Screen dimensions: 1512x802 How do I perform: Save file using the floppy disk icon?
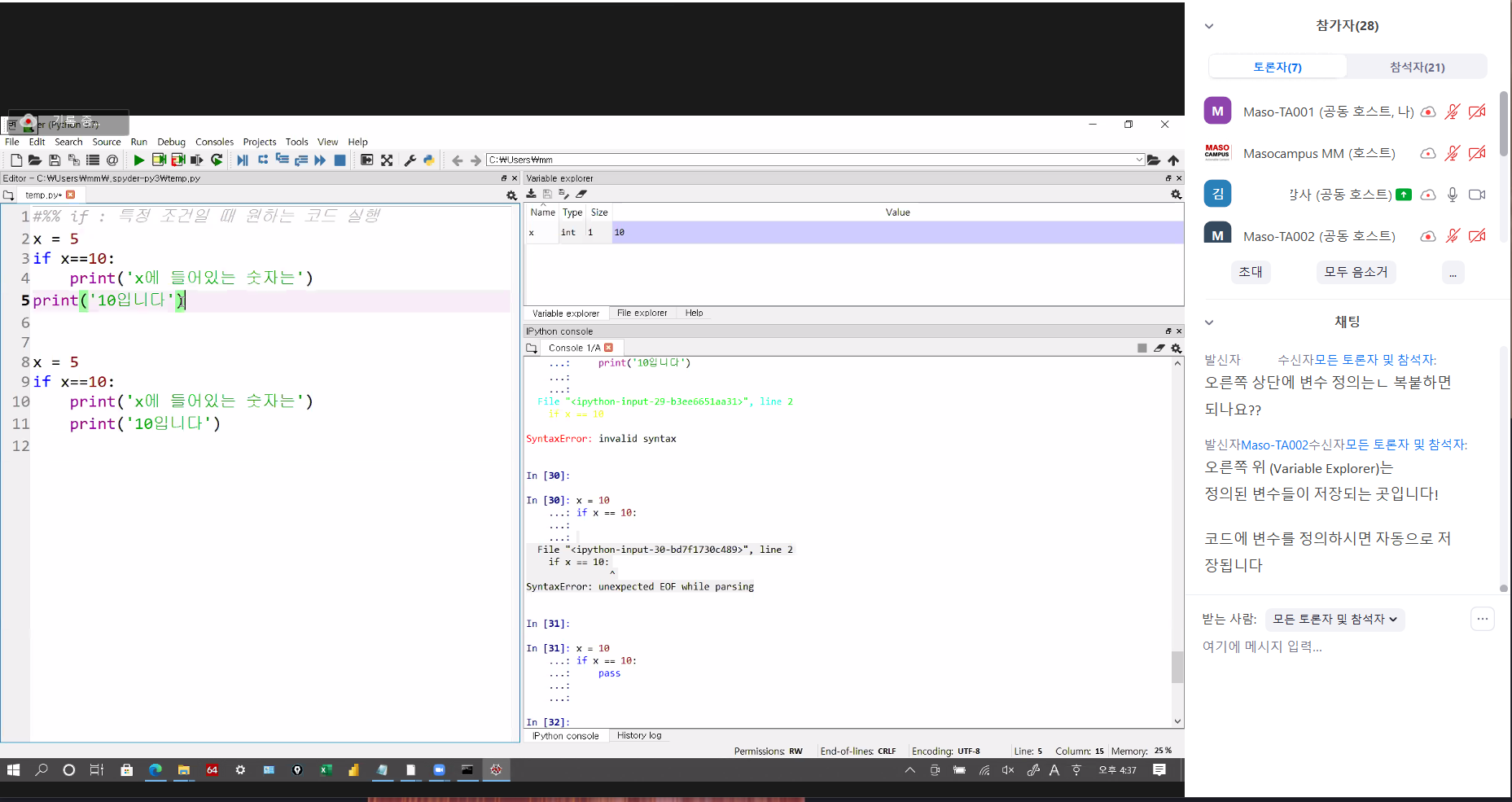(x=55, y=160)
